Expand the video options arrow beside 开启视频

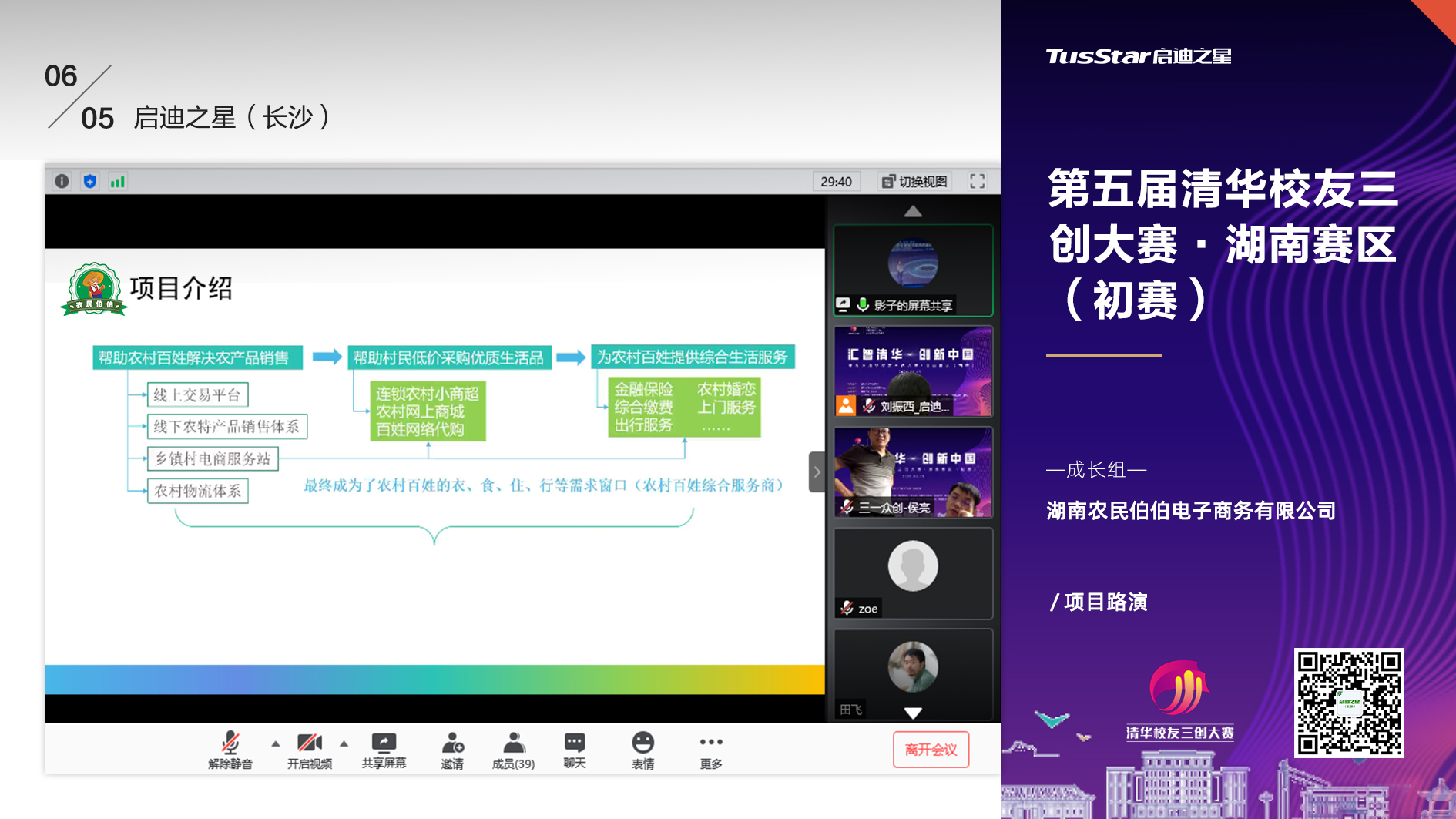click(344, 743)
